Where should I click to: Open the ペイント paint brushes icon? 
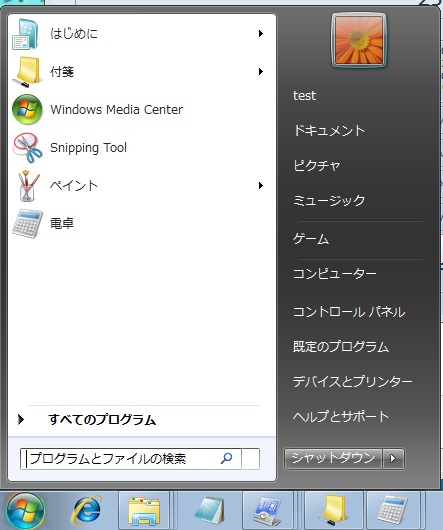(28, 186)
